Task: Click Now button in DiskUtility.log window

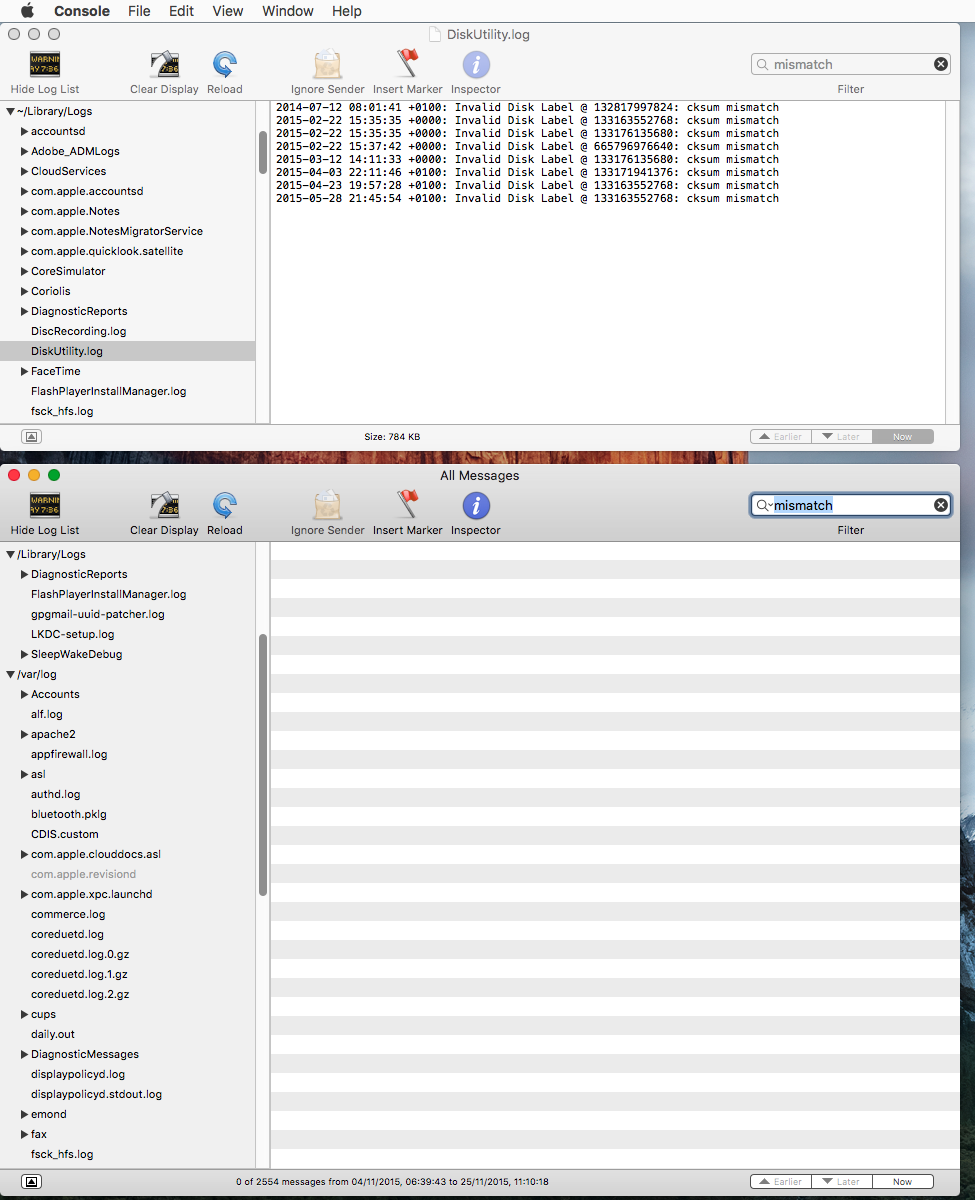Action: [x=903, y=437]
